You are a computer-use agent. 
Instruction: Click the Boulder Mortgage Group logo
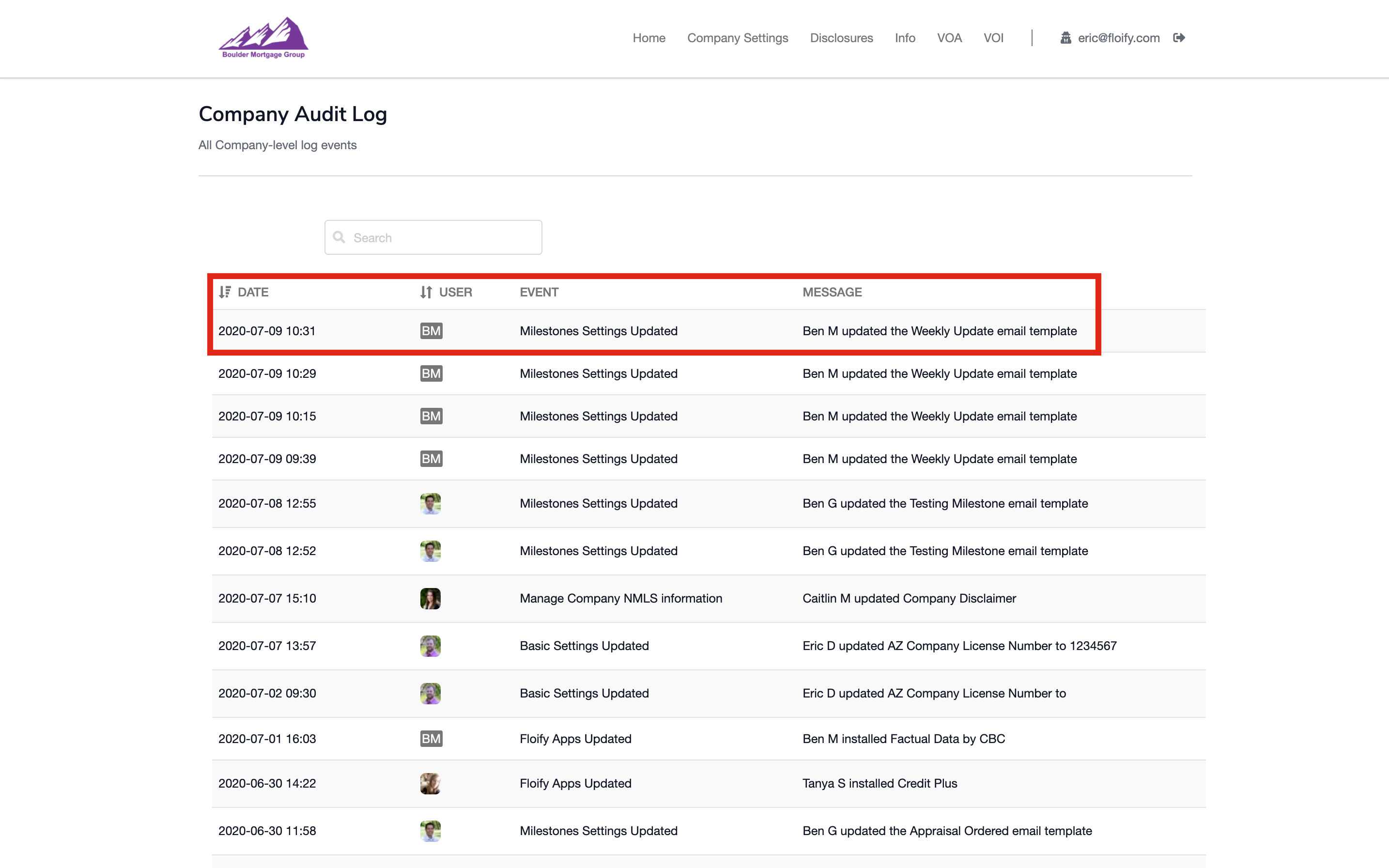263,38
